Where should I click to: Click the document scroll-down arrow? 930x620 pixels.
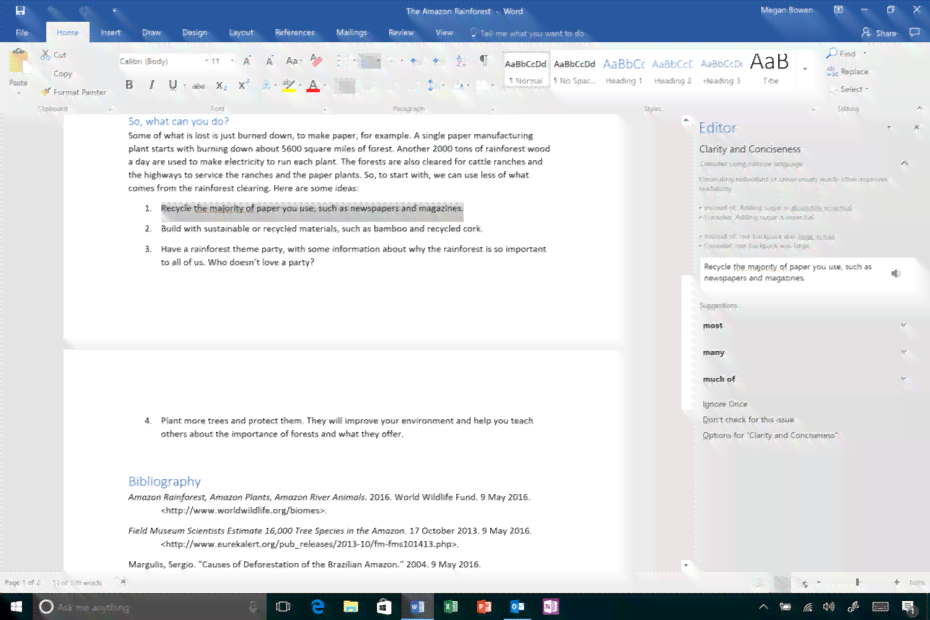pos(686,565)
